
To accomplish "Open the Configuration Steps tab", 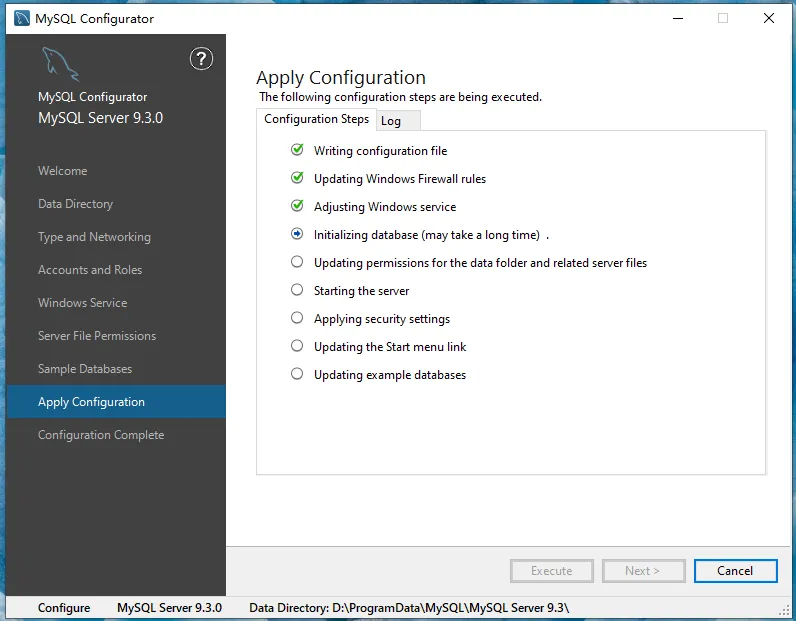I will [316, 119].
